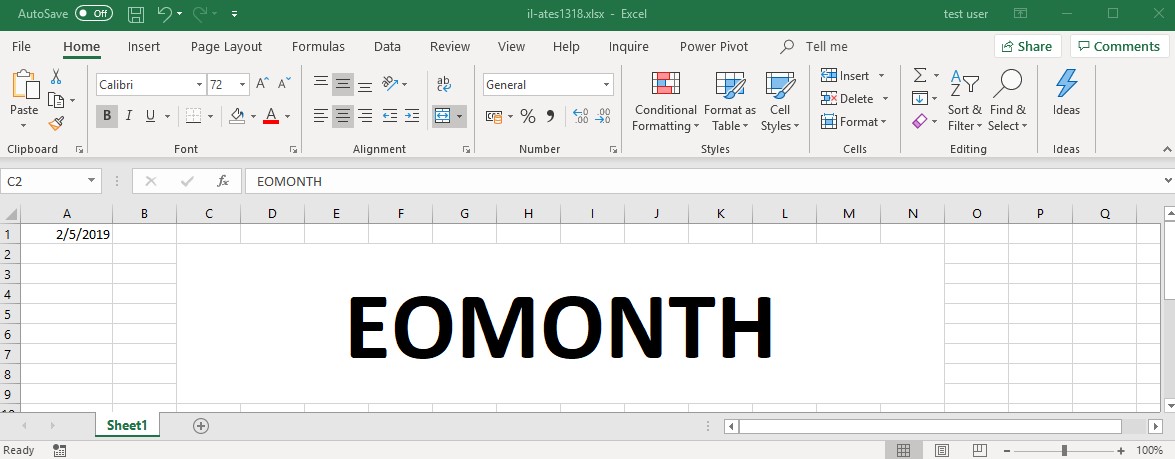The image size is (1175, 459).
Task: Expand the General number format dropdown
Action: (x=606, y=85)
